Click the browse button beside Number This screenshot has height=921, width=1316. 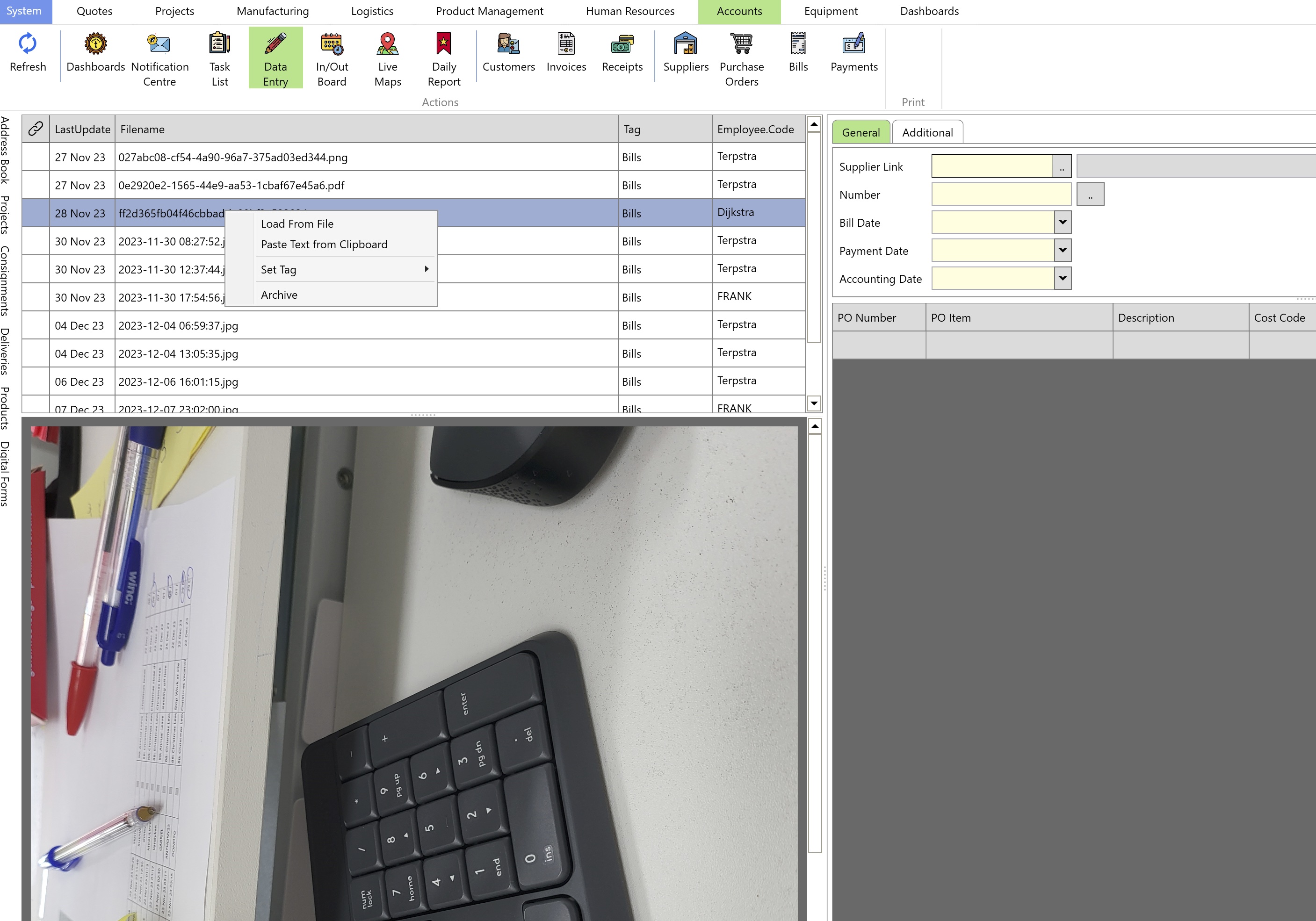coord(1090,194)
